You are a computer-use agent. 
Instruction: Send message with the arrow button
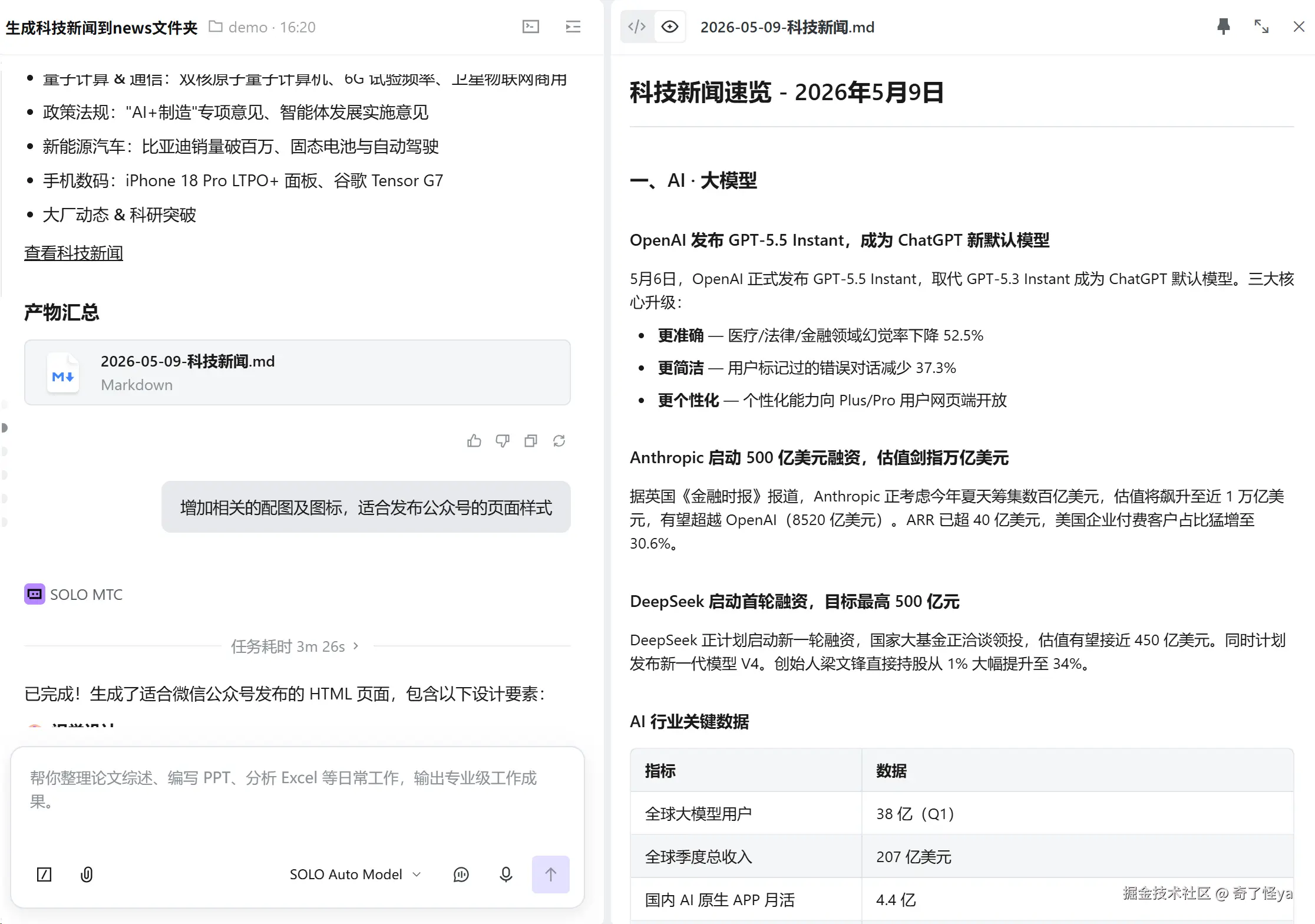coord(551,874)
